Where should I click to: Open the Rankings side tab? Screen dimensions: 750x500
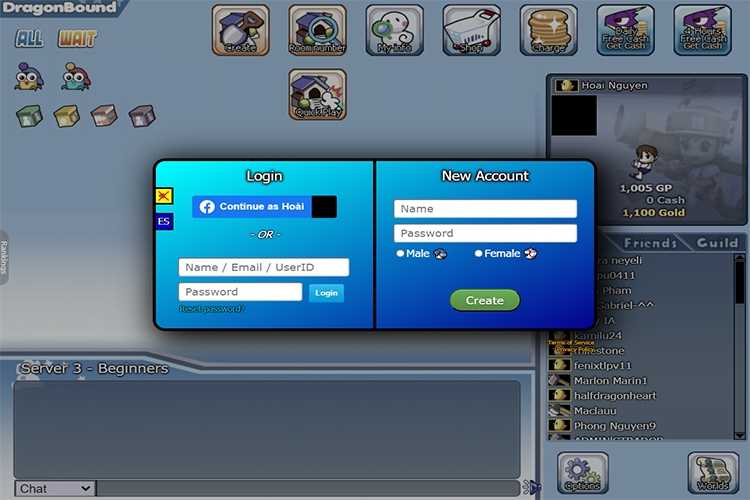[x=4, y=257]
